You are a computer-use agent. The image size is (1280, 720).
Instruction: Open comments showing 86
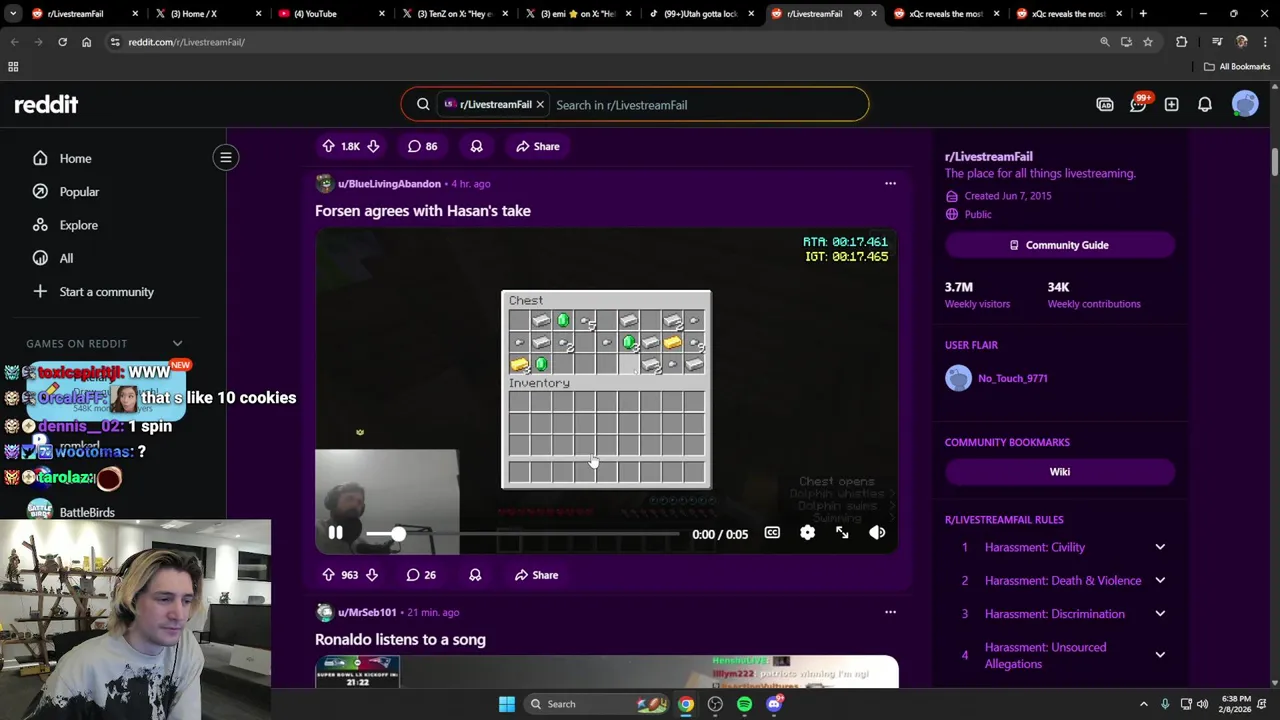point(422,146)
